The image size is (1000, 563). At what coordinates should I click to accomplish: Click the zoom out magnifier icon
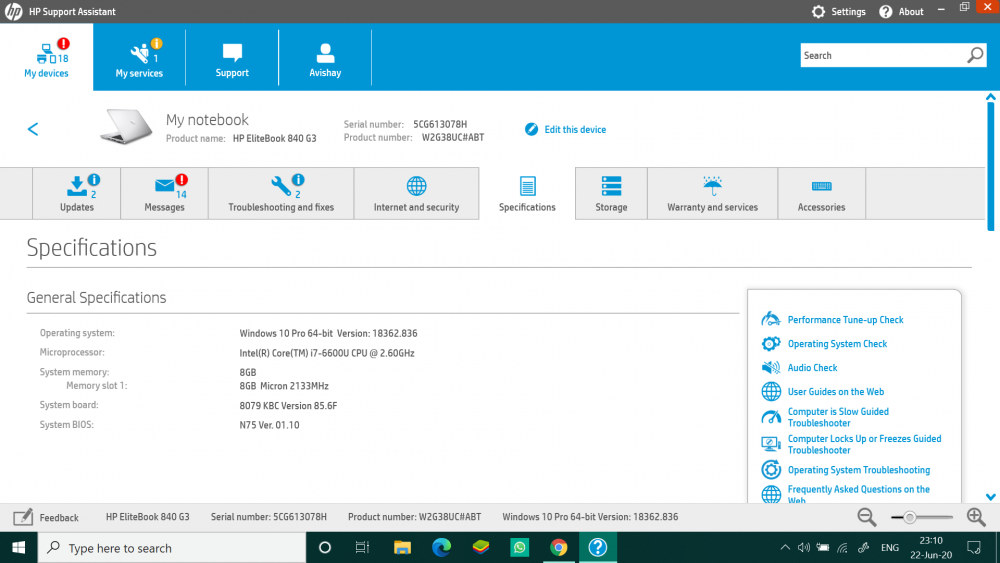tap(867, 517)
